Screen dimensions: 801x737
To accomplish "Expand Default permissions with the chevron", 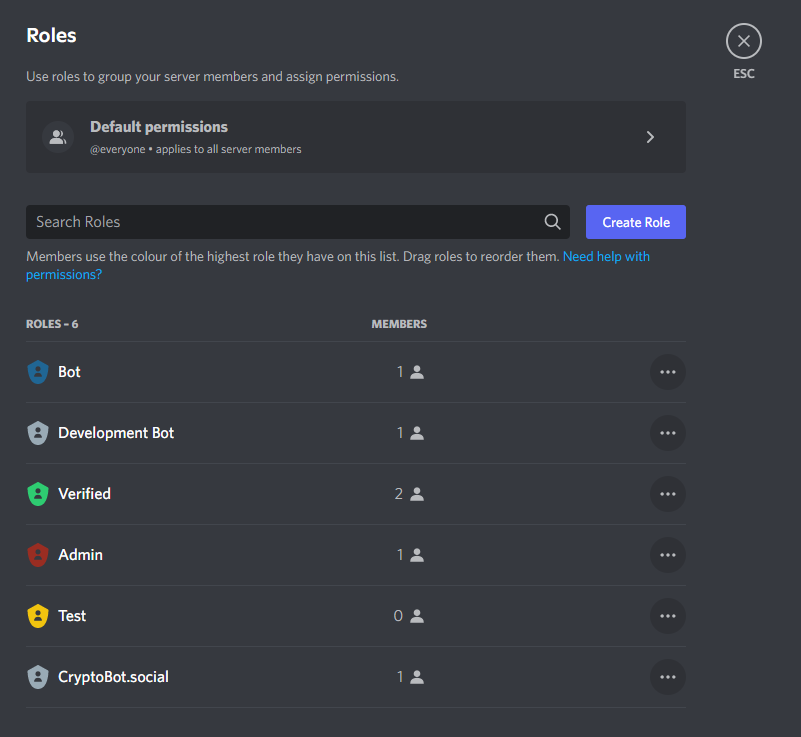I will pos(650,137).
